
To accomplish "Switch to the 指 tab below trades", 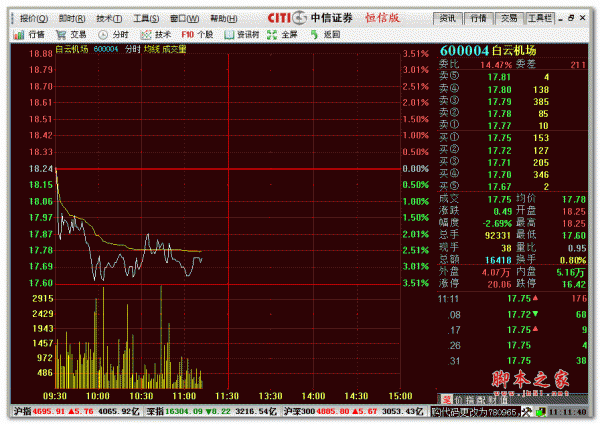I will pyautogui.click(x=470, y=400).
